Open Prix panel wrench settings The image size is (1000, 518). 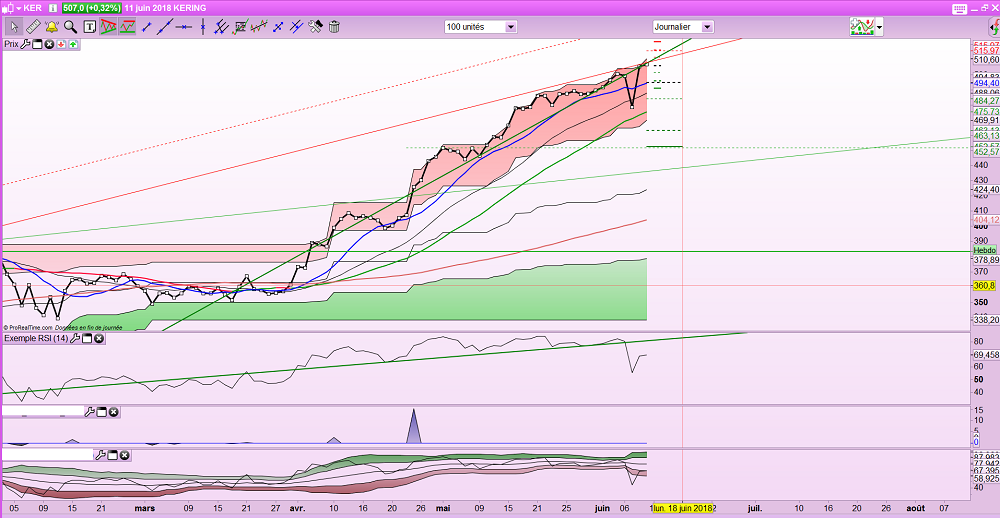point(26,44)
